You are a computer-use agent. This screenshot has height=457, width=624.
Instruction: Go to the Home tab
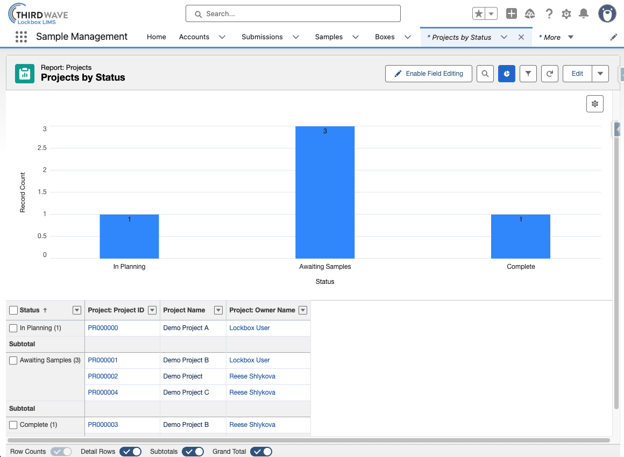[156, 37]
